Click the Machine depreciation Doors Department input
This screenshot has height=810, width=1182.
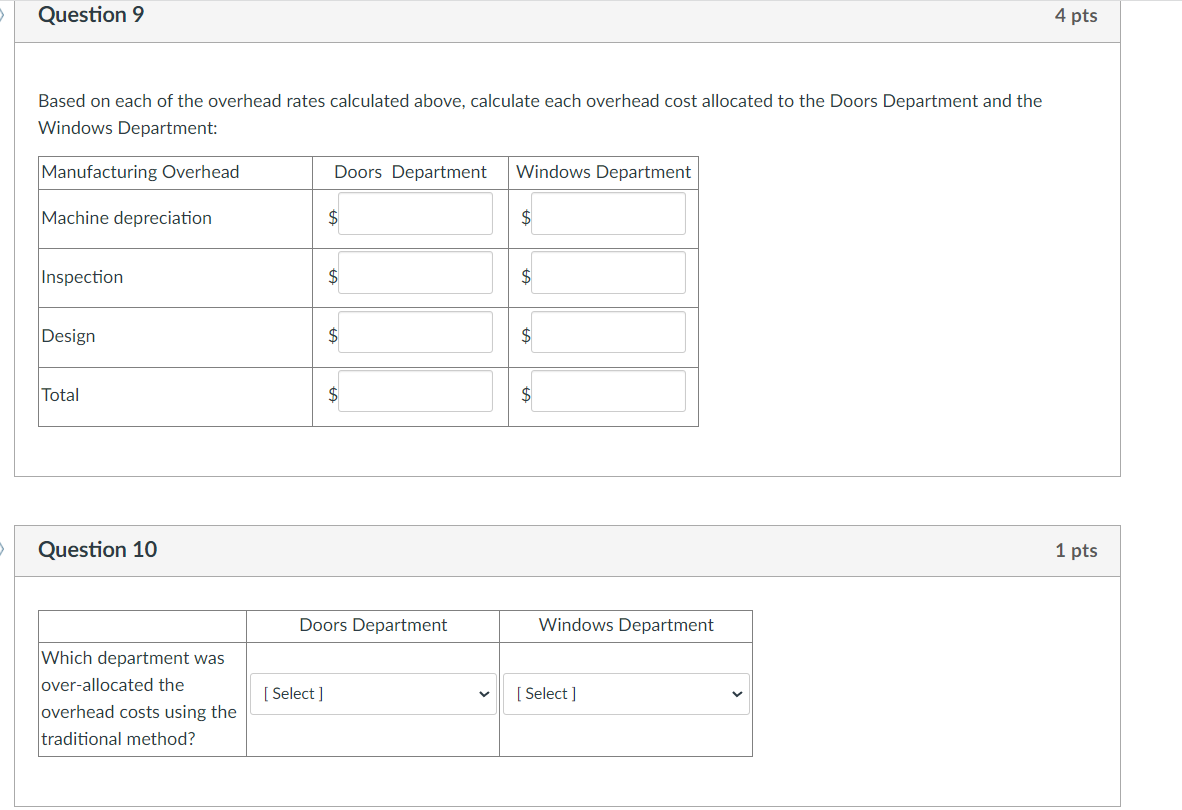pyautogui.click(x=415, y=213)
